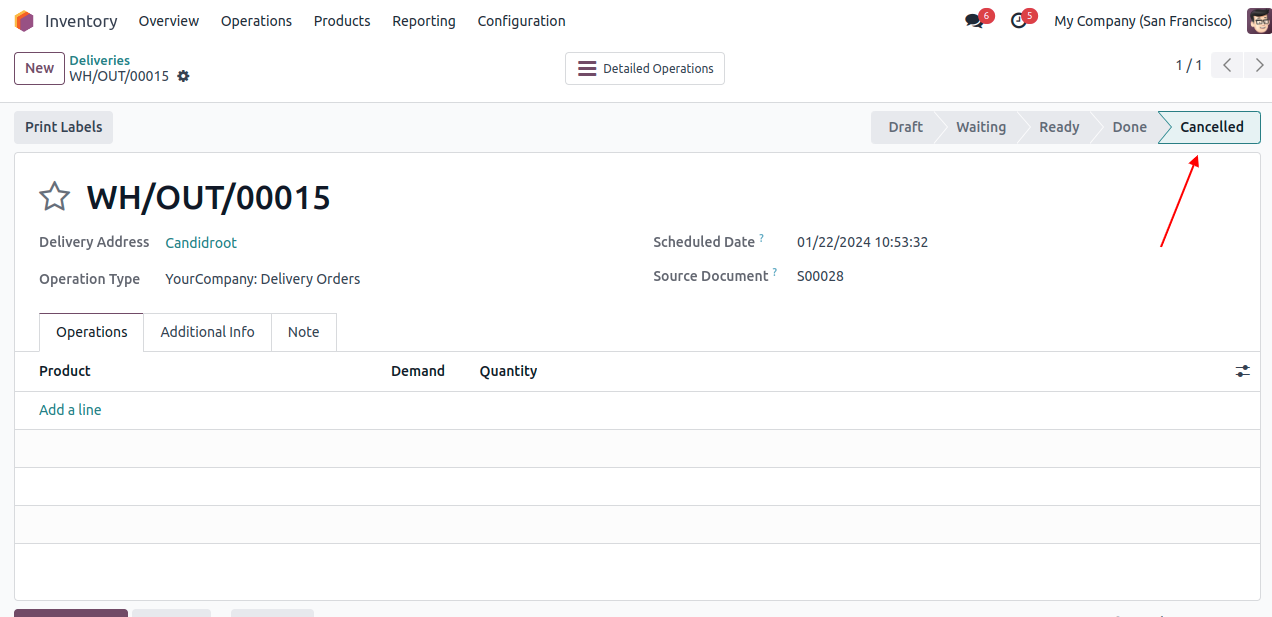Click the user avatar picture

1258,21
